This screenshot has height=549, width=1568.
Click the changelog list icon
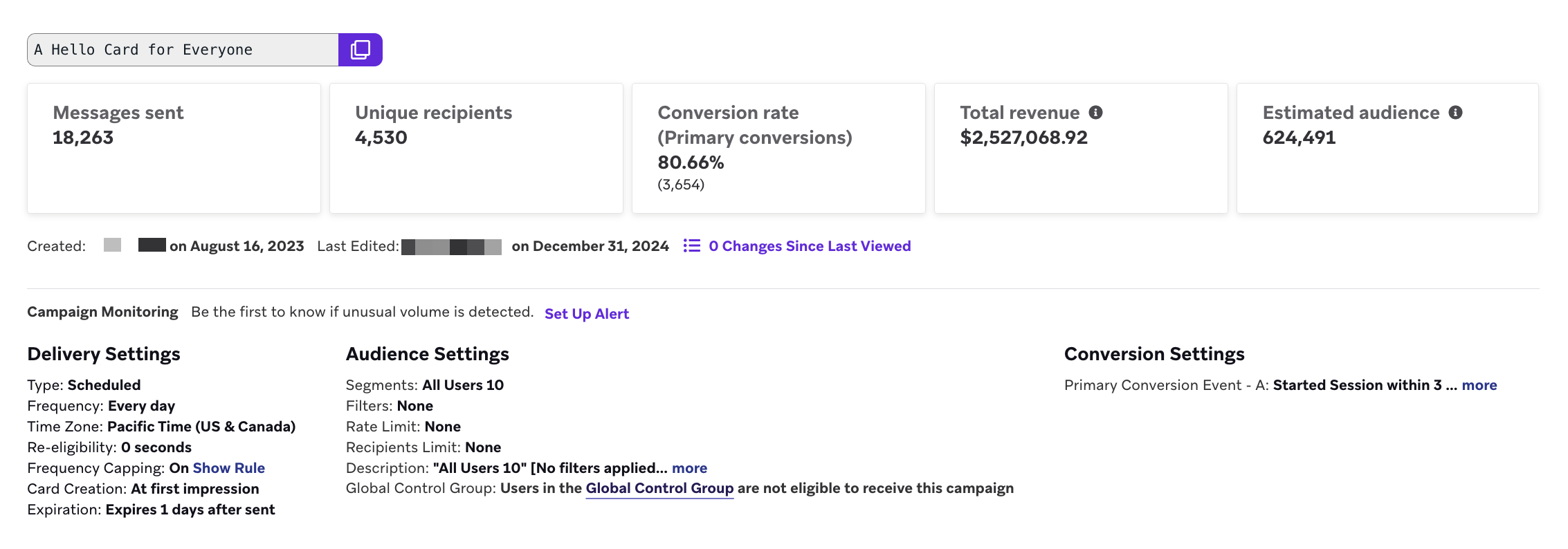click(x=691, y=246)
